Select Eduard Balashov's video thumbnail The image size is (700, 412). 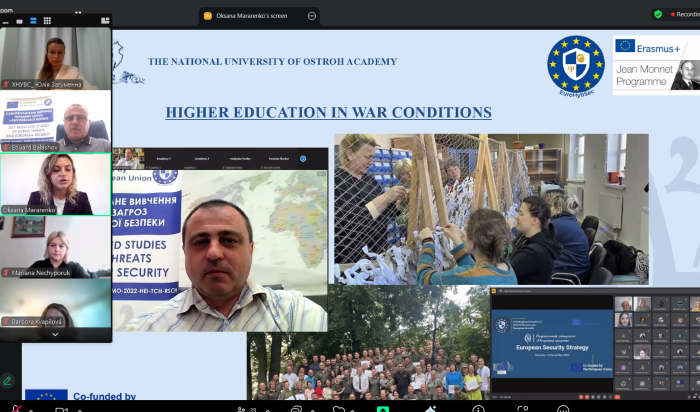(56, 122)
